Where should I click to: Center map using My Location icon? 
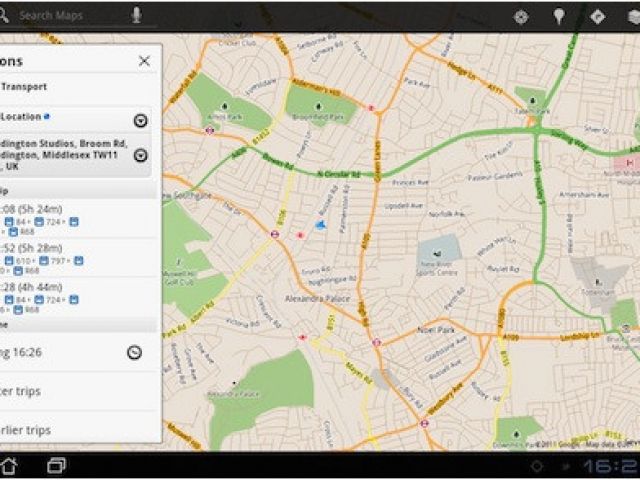521,17
